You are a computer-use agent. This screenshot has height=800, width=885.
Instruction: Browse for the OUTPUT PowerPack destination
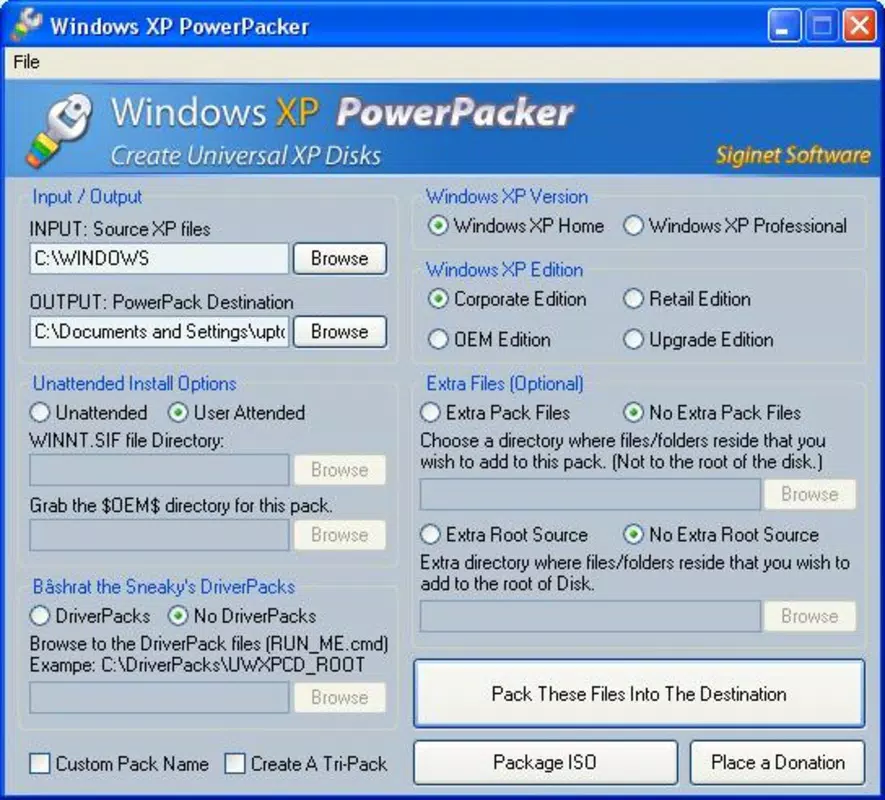(x=340, y=331)
